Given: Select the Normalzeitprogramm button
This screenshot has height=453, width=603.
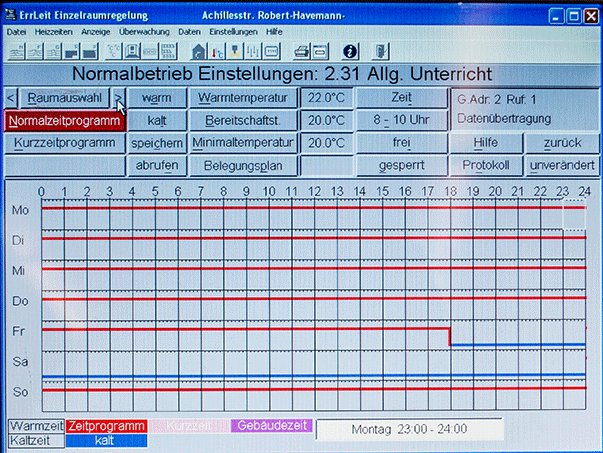Looking at the screenshot, I should pyautogui.click(x=65, y=121).
